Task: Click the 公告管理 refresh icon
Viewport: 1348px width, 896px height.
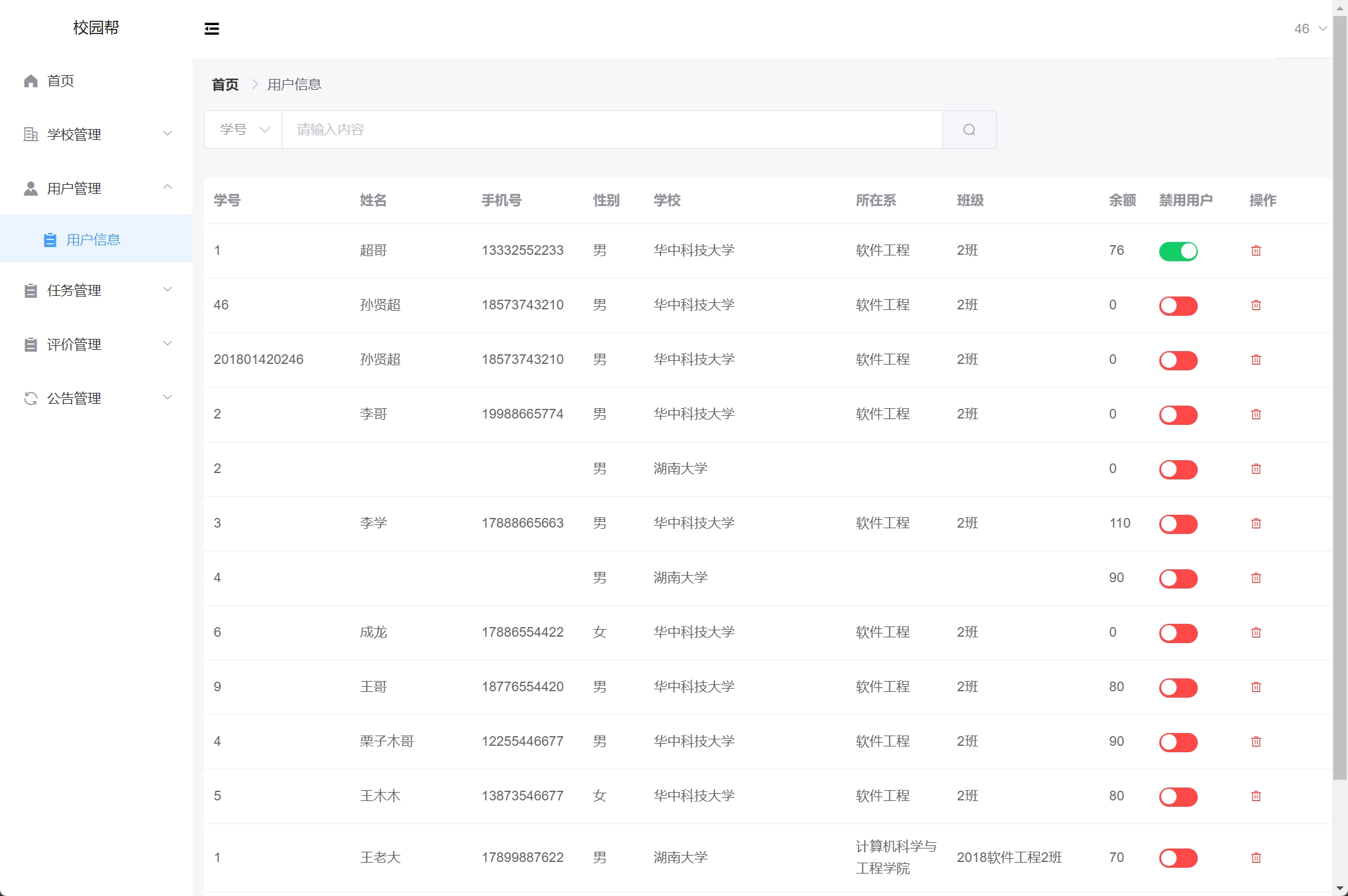Action: (31, 399)
